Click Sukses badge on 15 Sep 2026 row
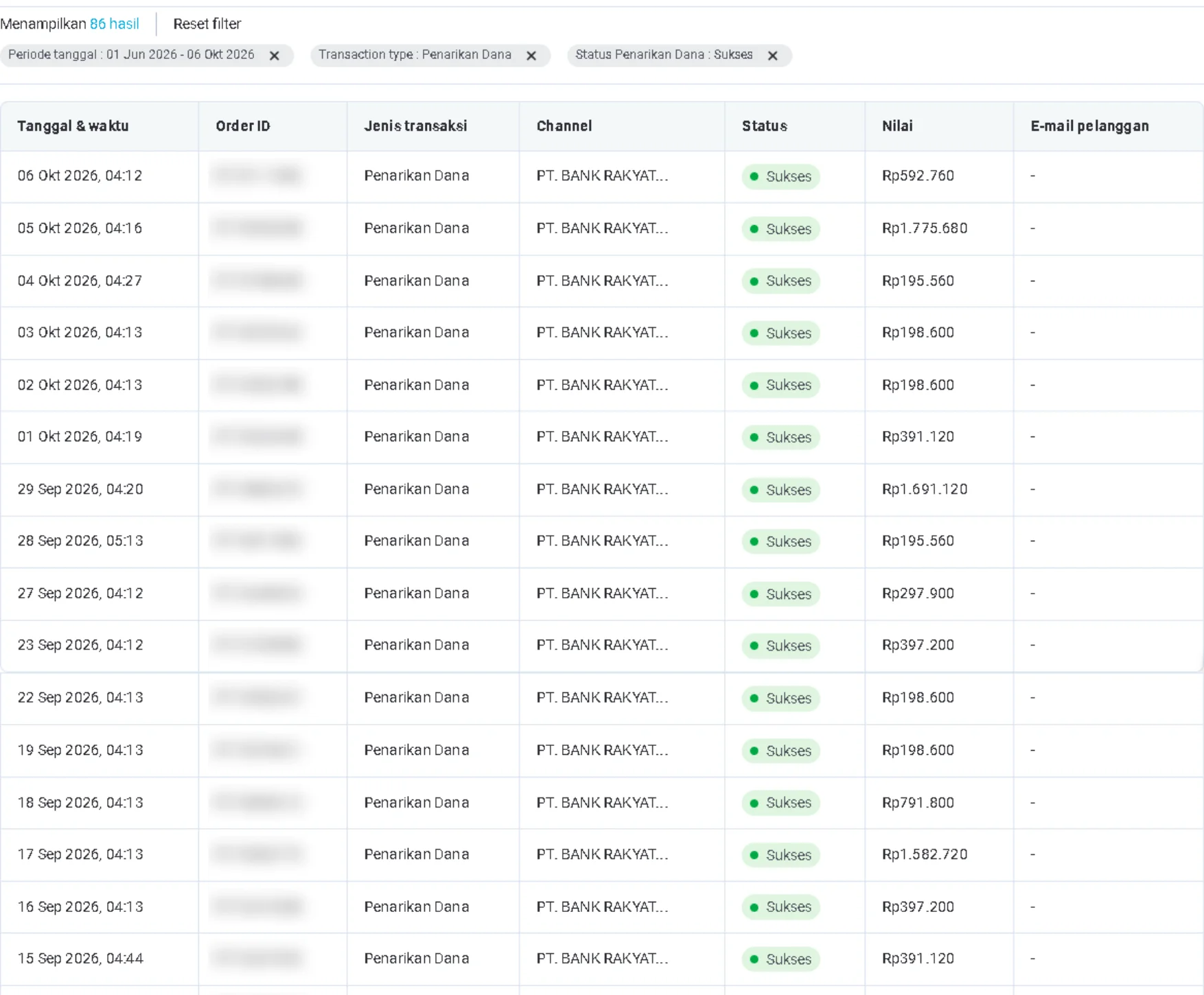 (x=780, y=959)
